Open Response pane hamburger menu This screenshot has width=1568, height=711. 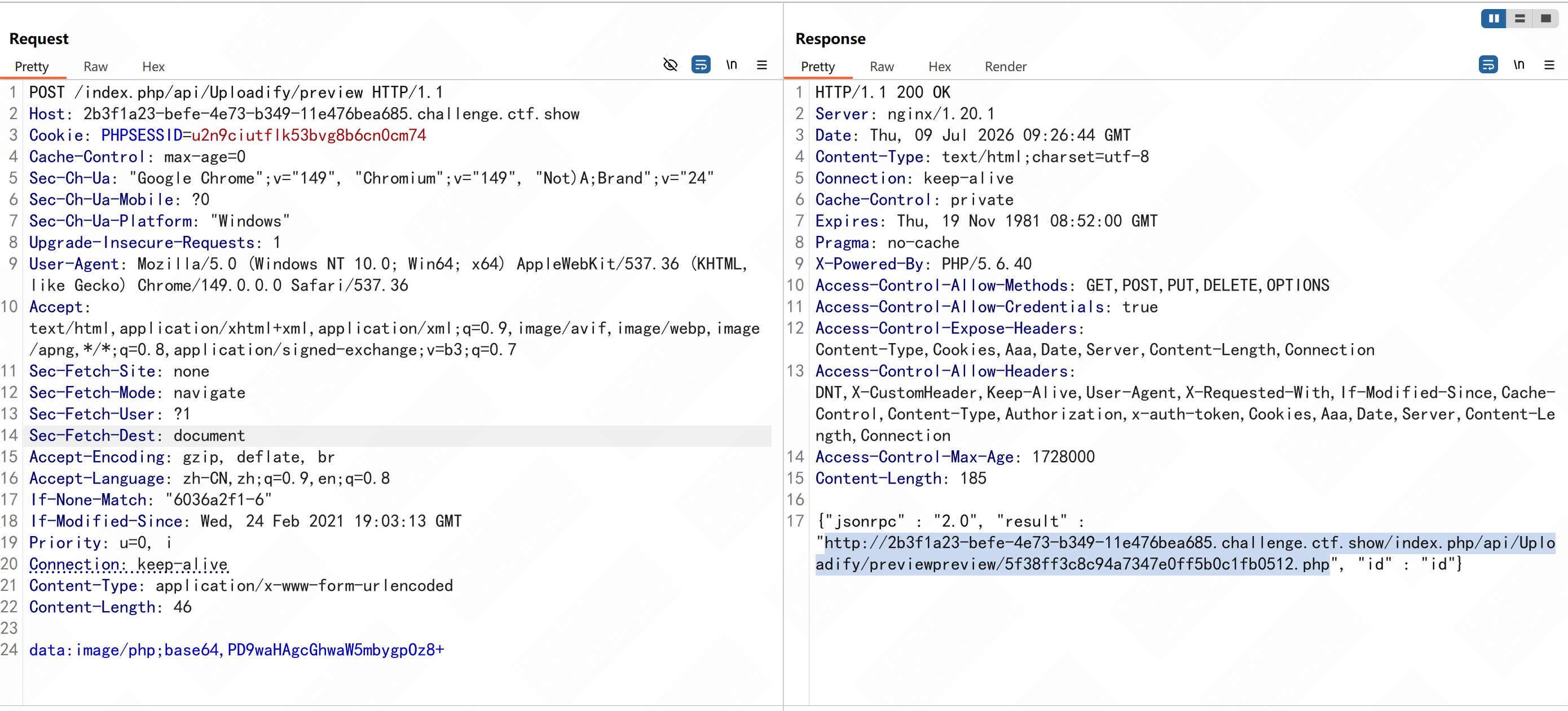click(1549, 64)
